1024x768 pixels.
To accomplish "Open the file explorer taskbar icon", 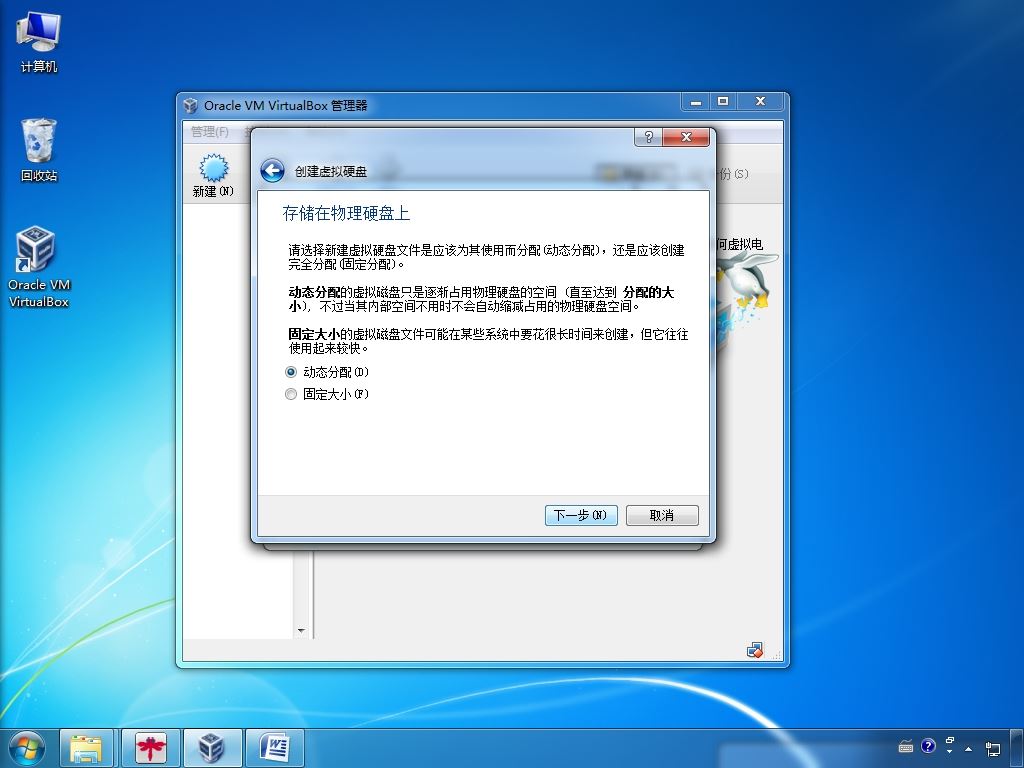I will click(86, 748).
